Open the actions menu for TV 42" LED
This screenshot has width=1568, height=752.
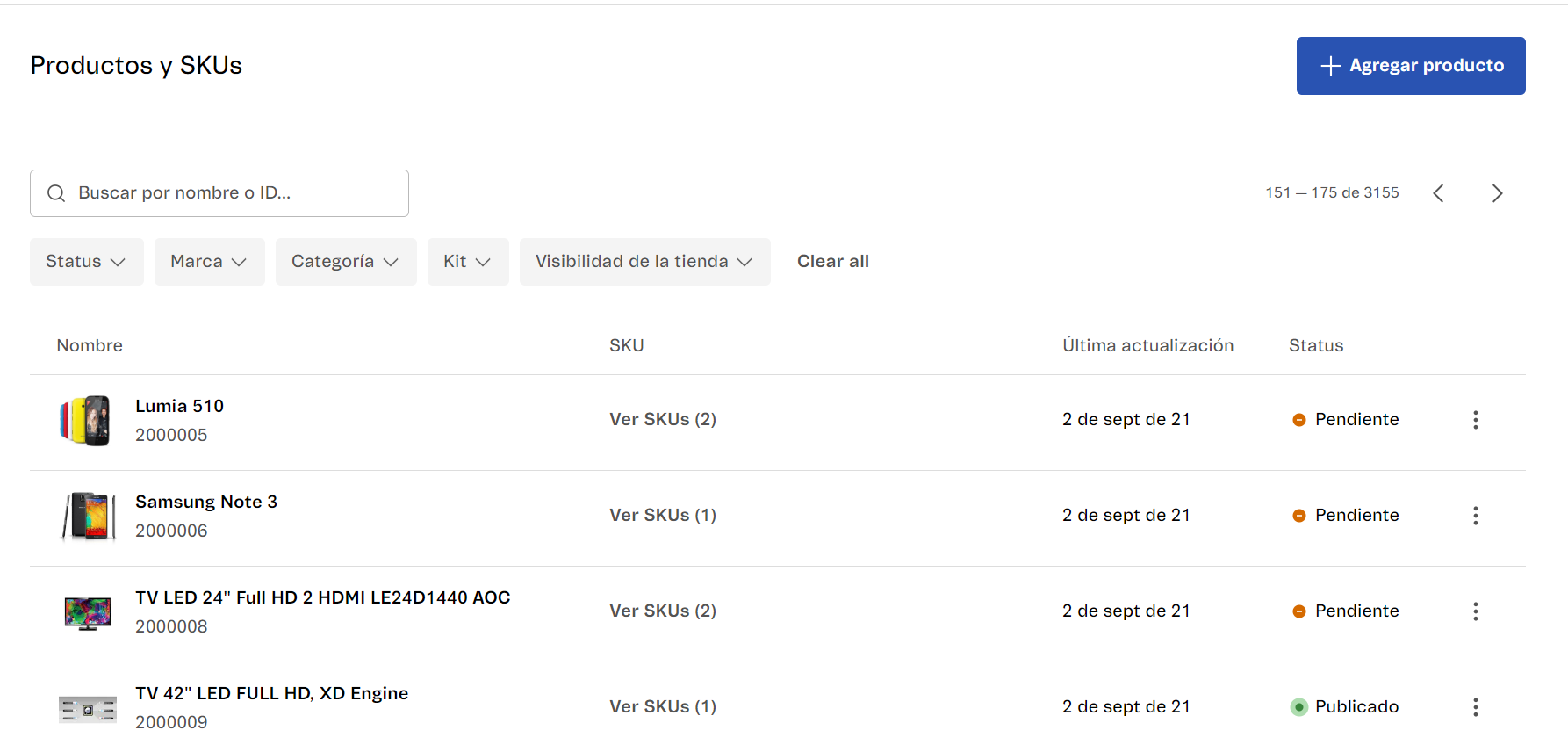point(1475,707)
